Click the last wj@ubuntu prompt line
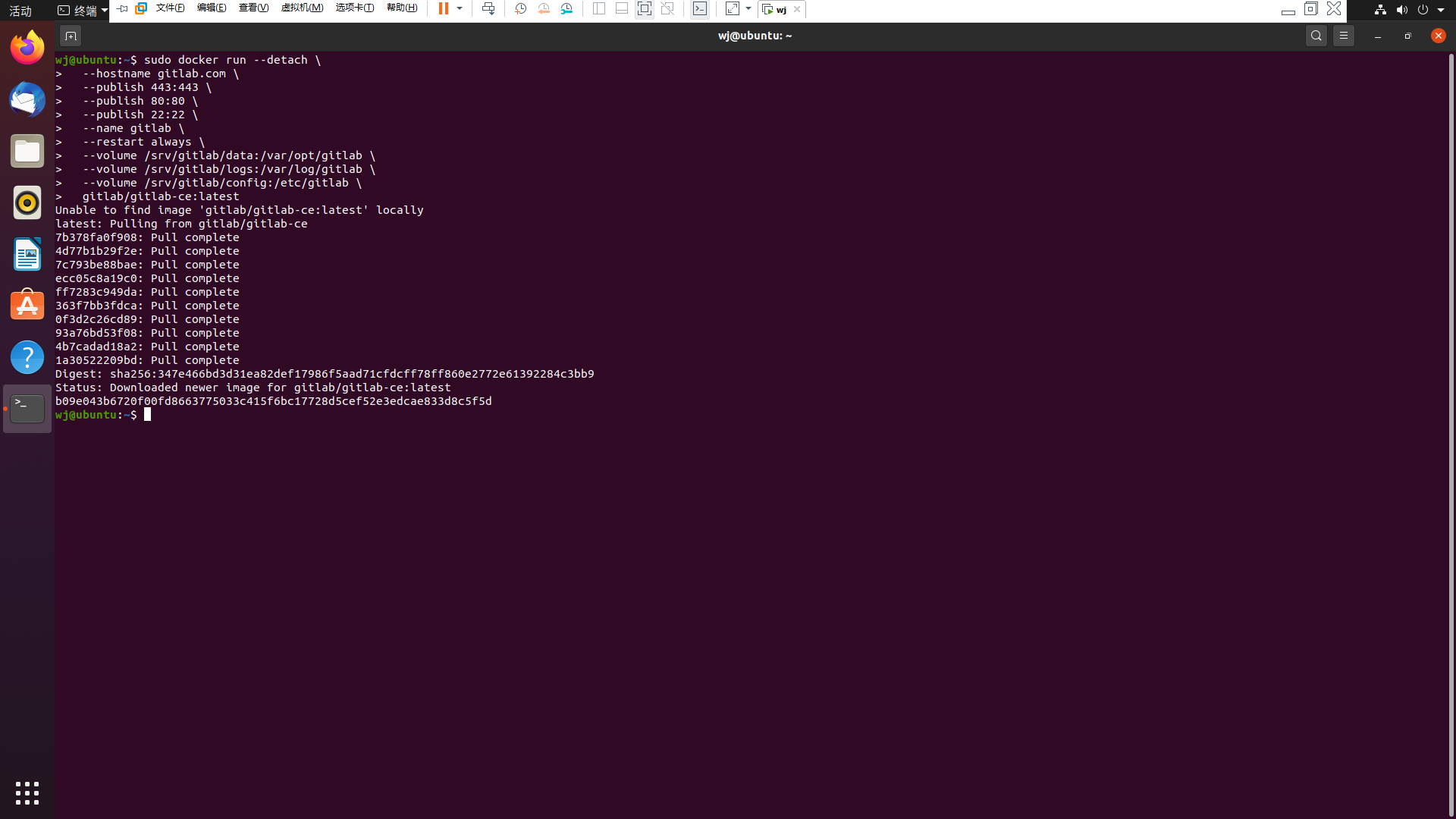This screenshot has height=819, width=1456. point(103,415)
